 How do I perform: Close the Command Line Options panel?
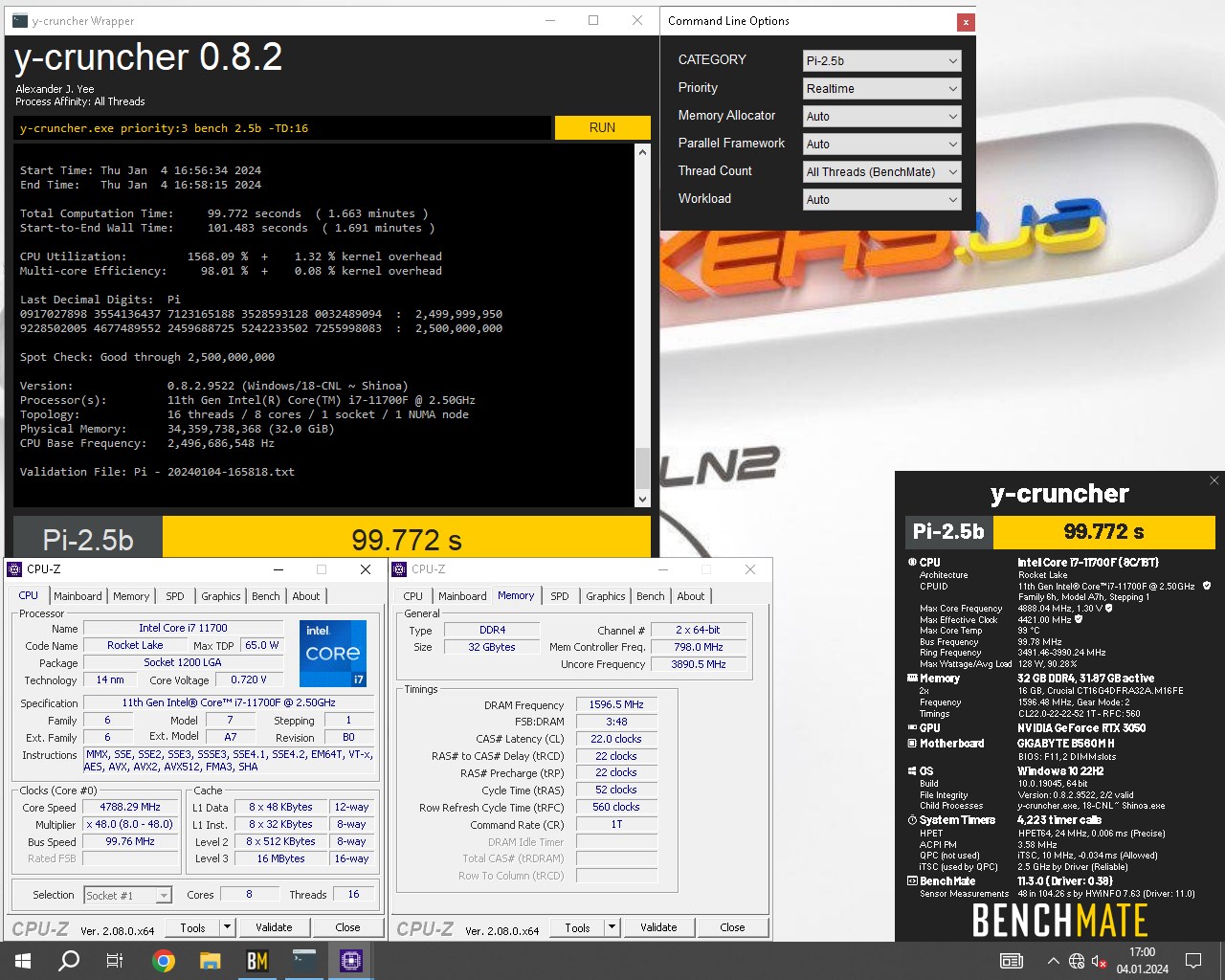coord(966,22)
